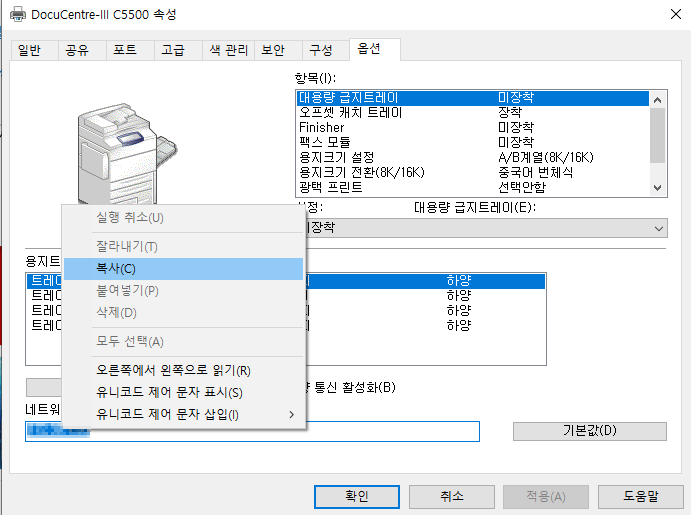Select the 대용량 급지트레이 list row
The height and width of the screenshot is (515, 691).
[473, 98]
